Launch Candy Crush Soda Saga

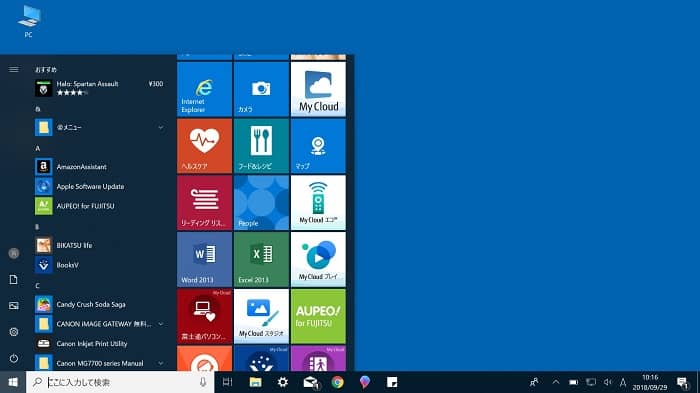coord(100,304)
